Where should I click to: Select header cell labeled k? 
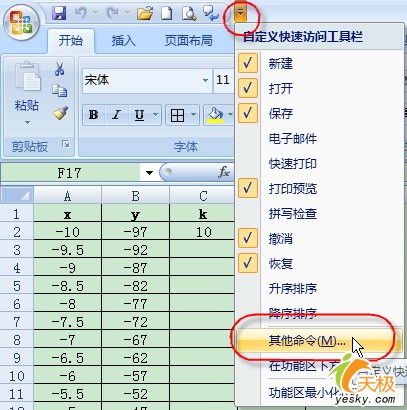tap(203, 214)
